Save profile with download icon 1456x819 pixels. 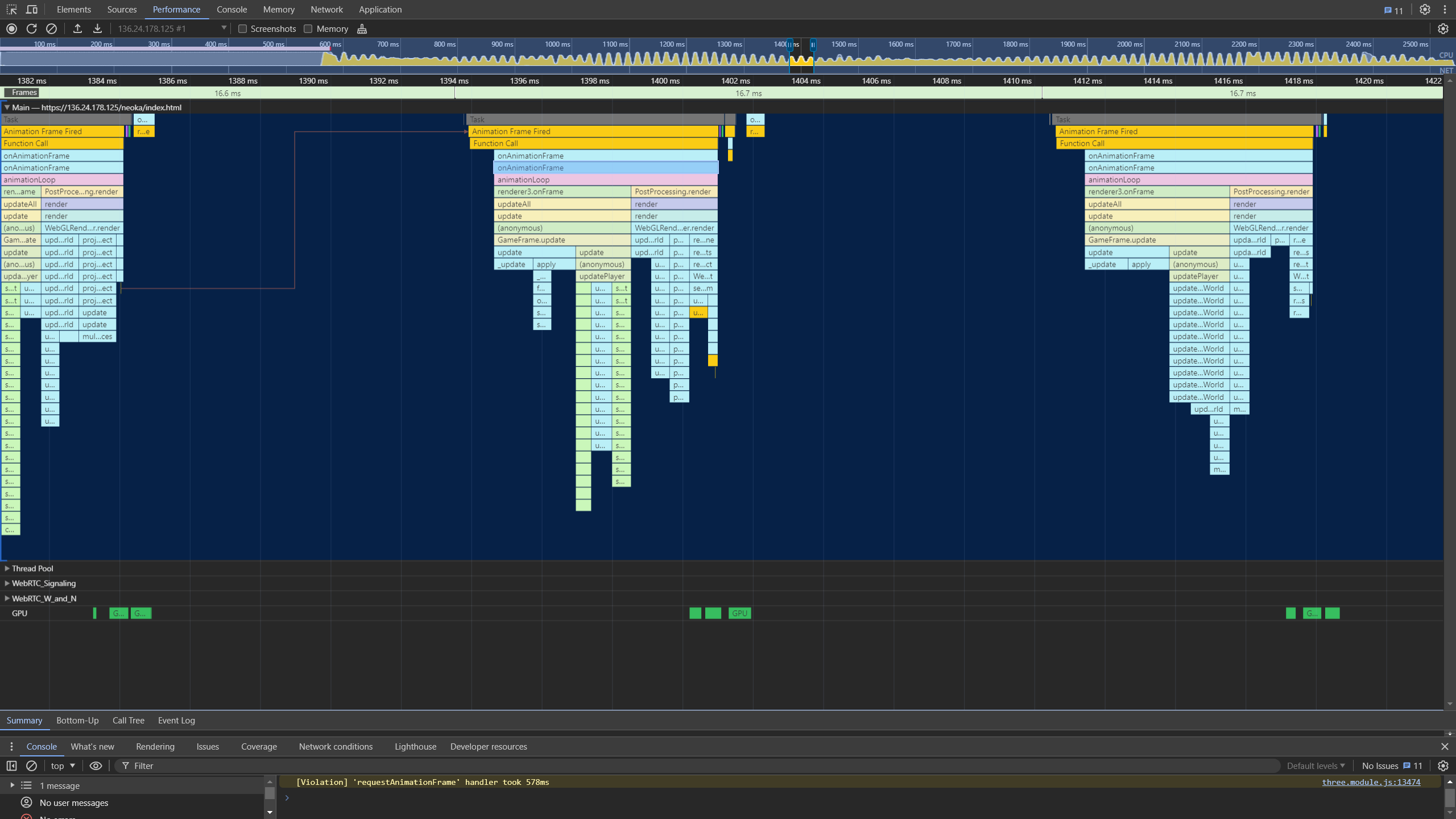pyautogui.click(x=97, y=28)
